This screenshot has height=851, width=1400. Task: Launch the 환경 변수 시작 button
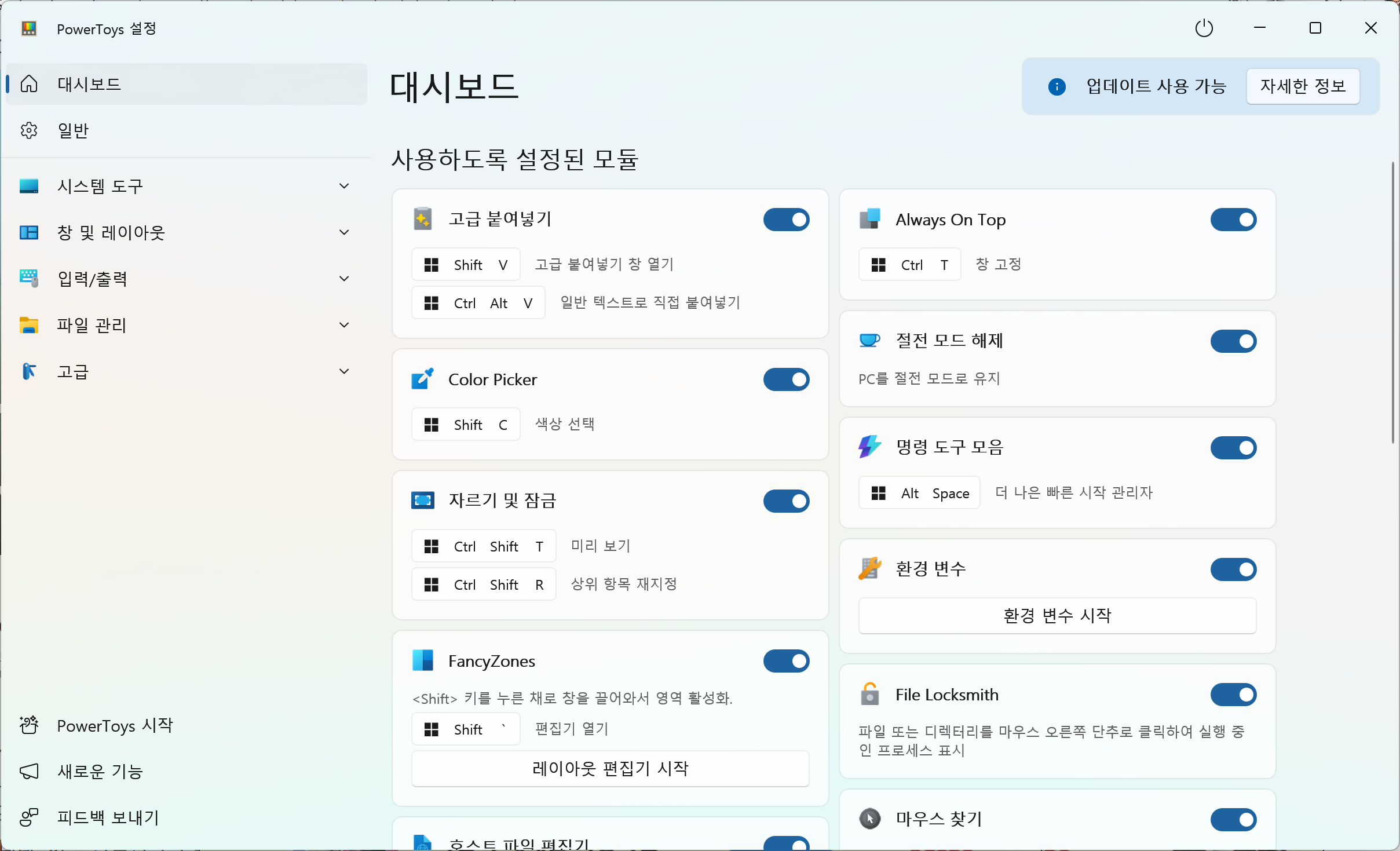coord(1057,616)
